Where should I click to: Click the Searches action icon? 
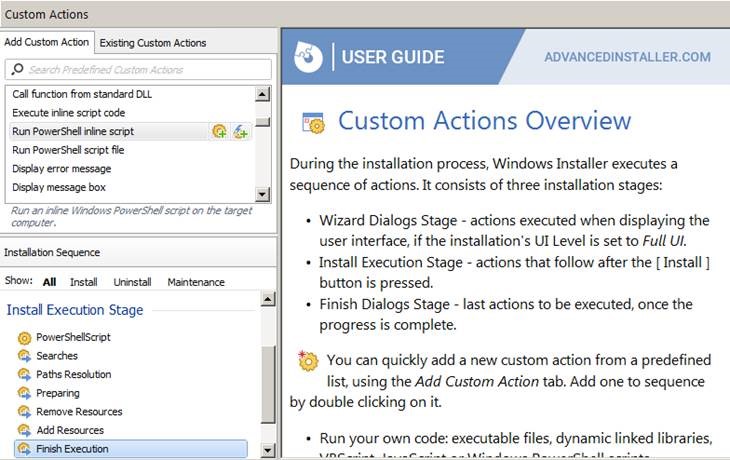pos(25,356)
